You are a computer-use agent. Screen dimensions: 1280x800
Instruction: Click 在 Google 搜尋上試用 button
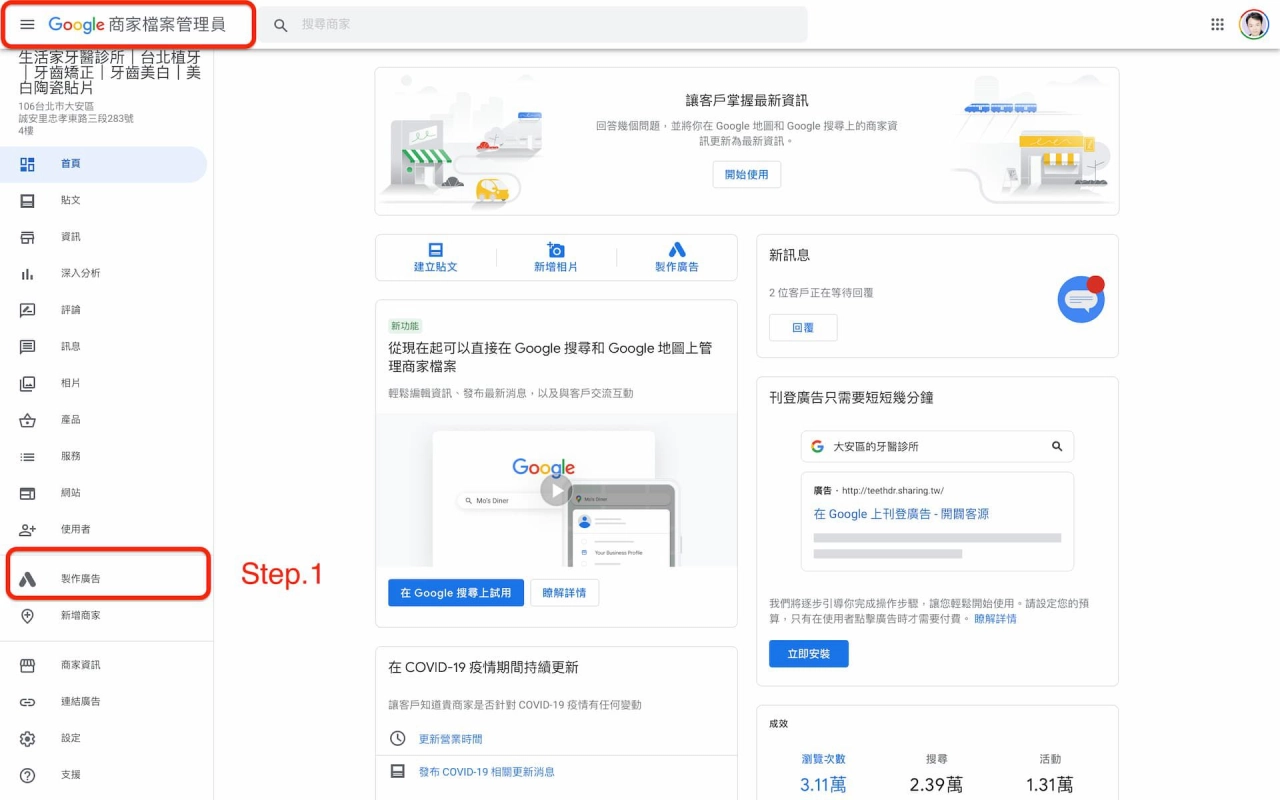[x=456, y=593]
